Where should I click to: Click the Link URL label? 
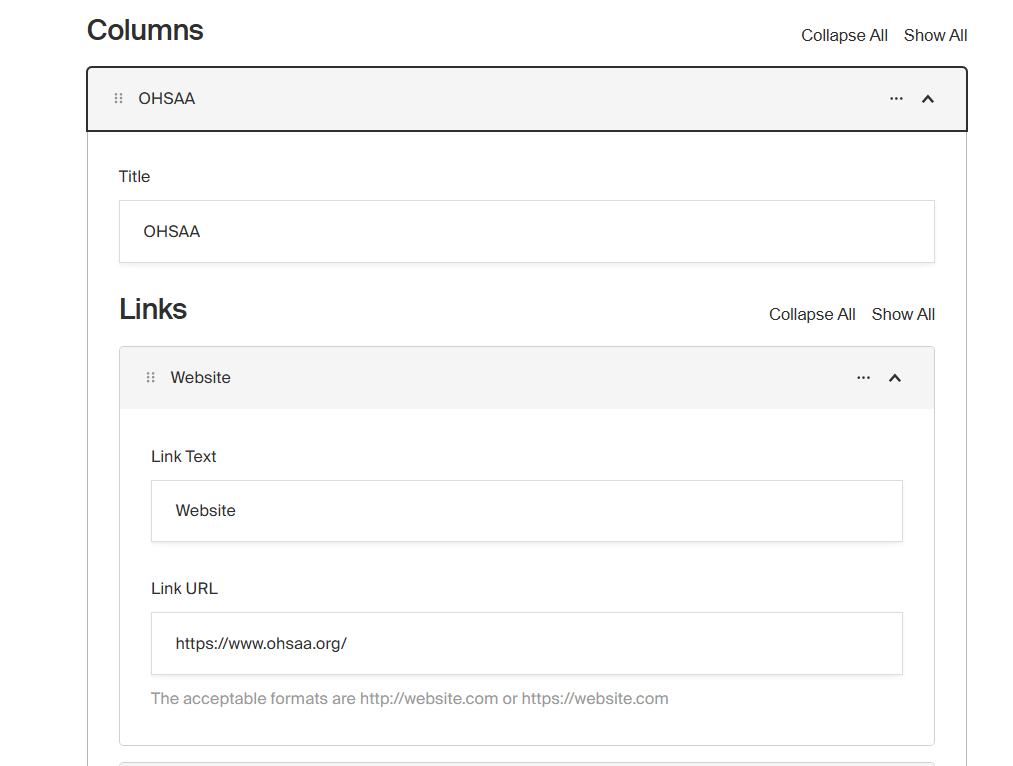[184, 588]
